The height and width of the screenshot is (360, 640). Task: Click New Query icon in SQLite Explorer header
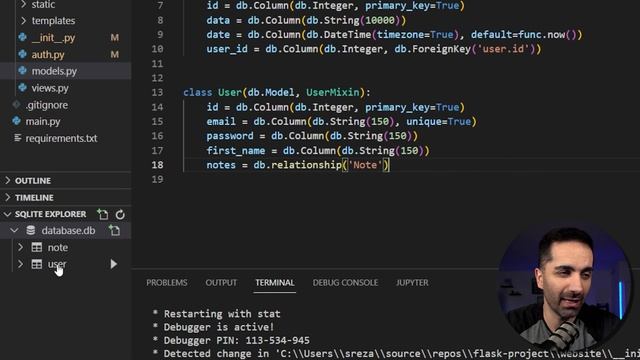click(x=103, y=214)
